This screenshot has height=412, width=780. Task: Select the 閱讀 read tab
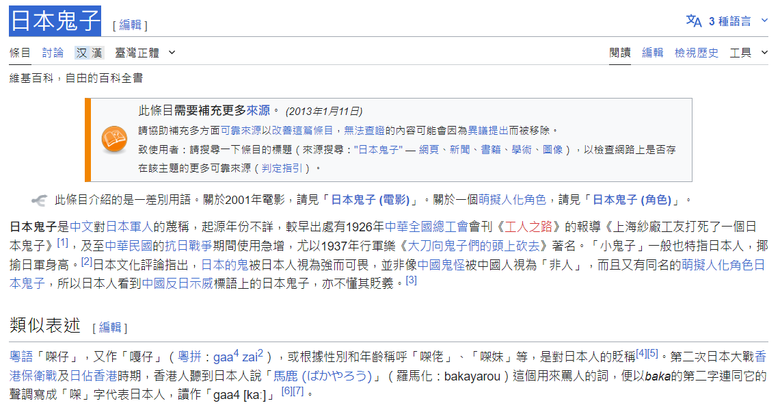tap(620, 53)
